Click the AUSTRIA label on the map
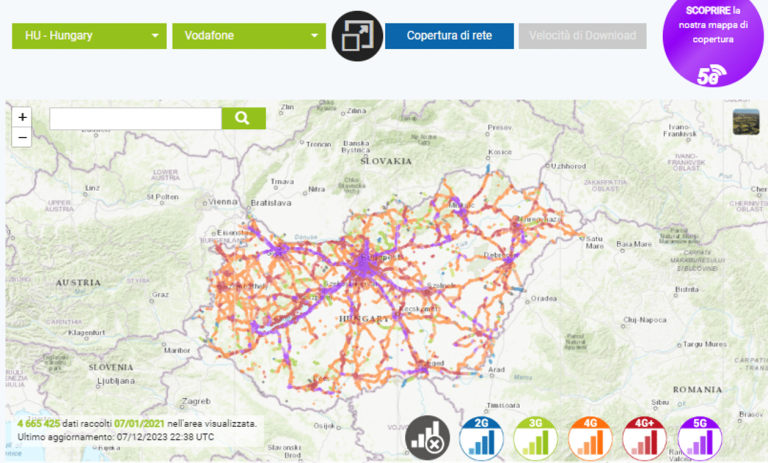The height and width of the screenshot is (463, 768). coord(78,283)
